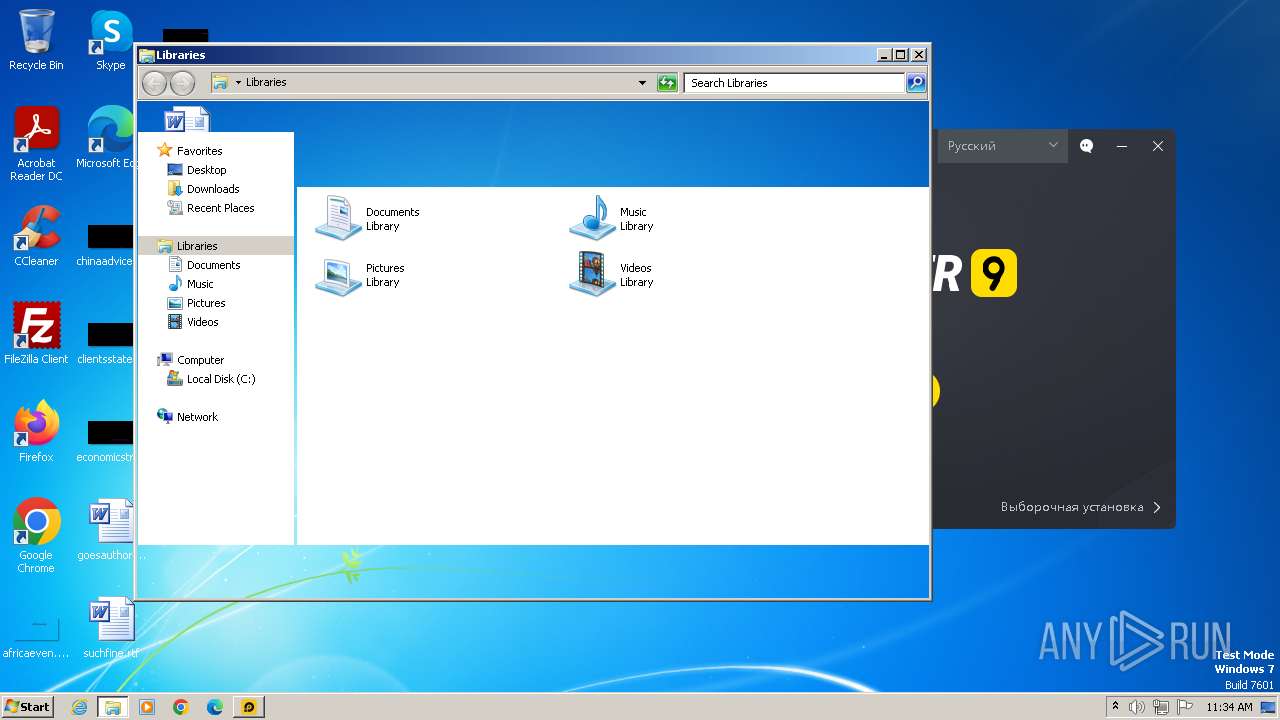The height and width of the screenshot is (720, 1280).
Task: Click the chat bubble icon in installer window
Action: coord(1087,146)
